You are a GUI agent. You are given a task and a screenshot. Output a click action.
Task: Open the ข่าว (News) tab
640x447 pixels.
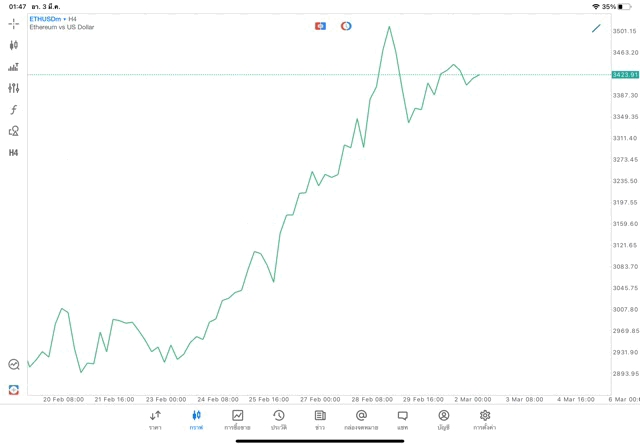(320, 420)
